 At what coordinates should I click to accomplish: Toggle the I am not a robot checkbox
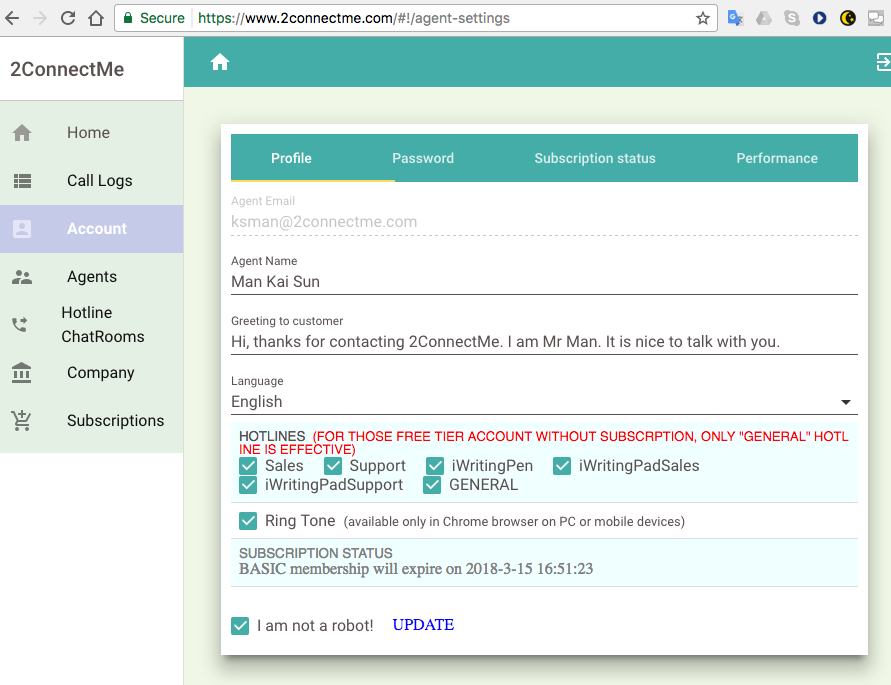point(240,626)
